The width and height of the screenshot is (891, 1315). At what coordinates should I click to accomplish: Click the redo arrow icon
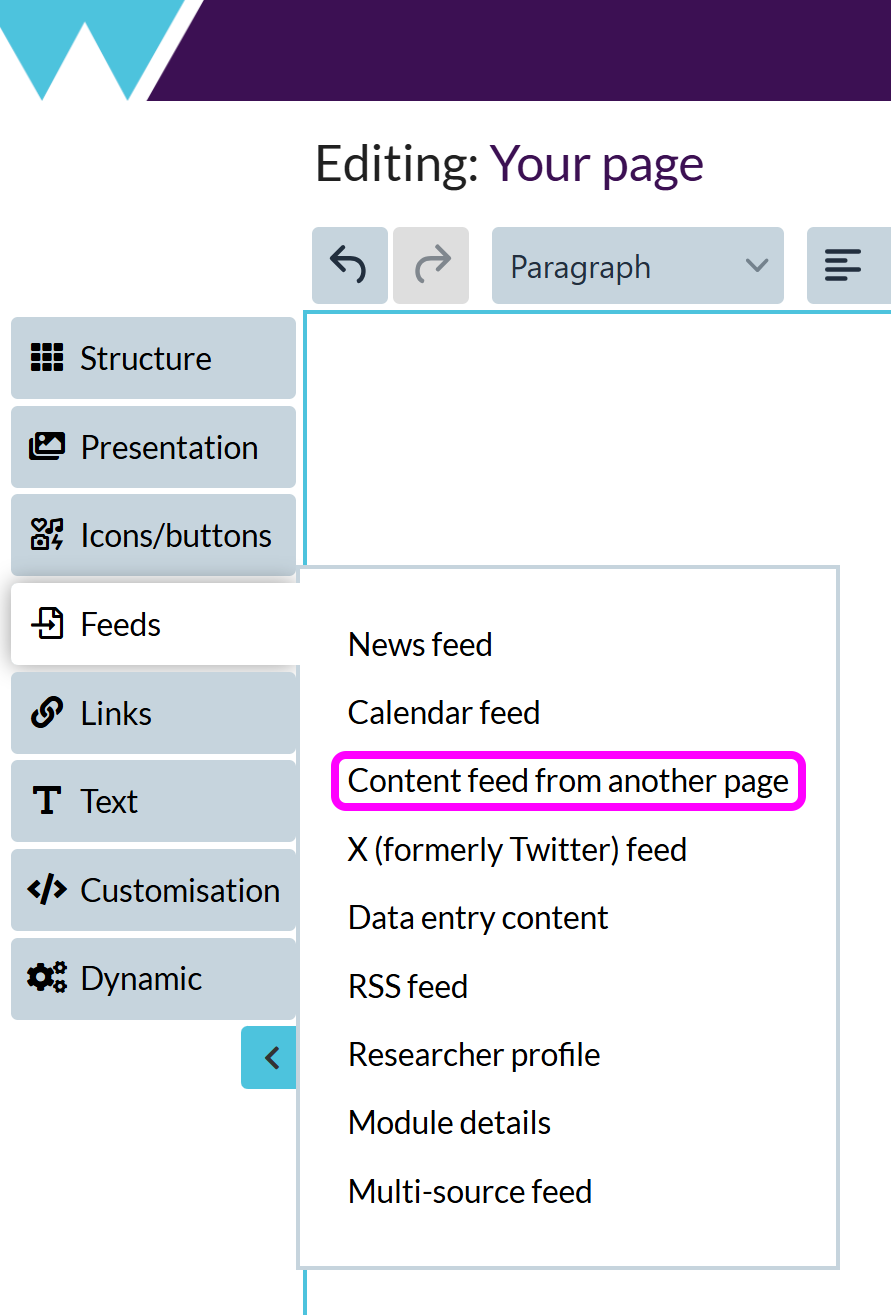click(x=431, y=266)
